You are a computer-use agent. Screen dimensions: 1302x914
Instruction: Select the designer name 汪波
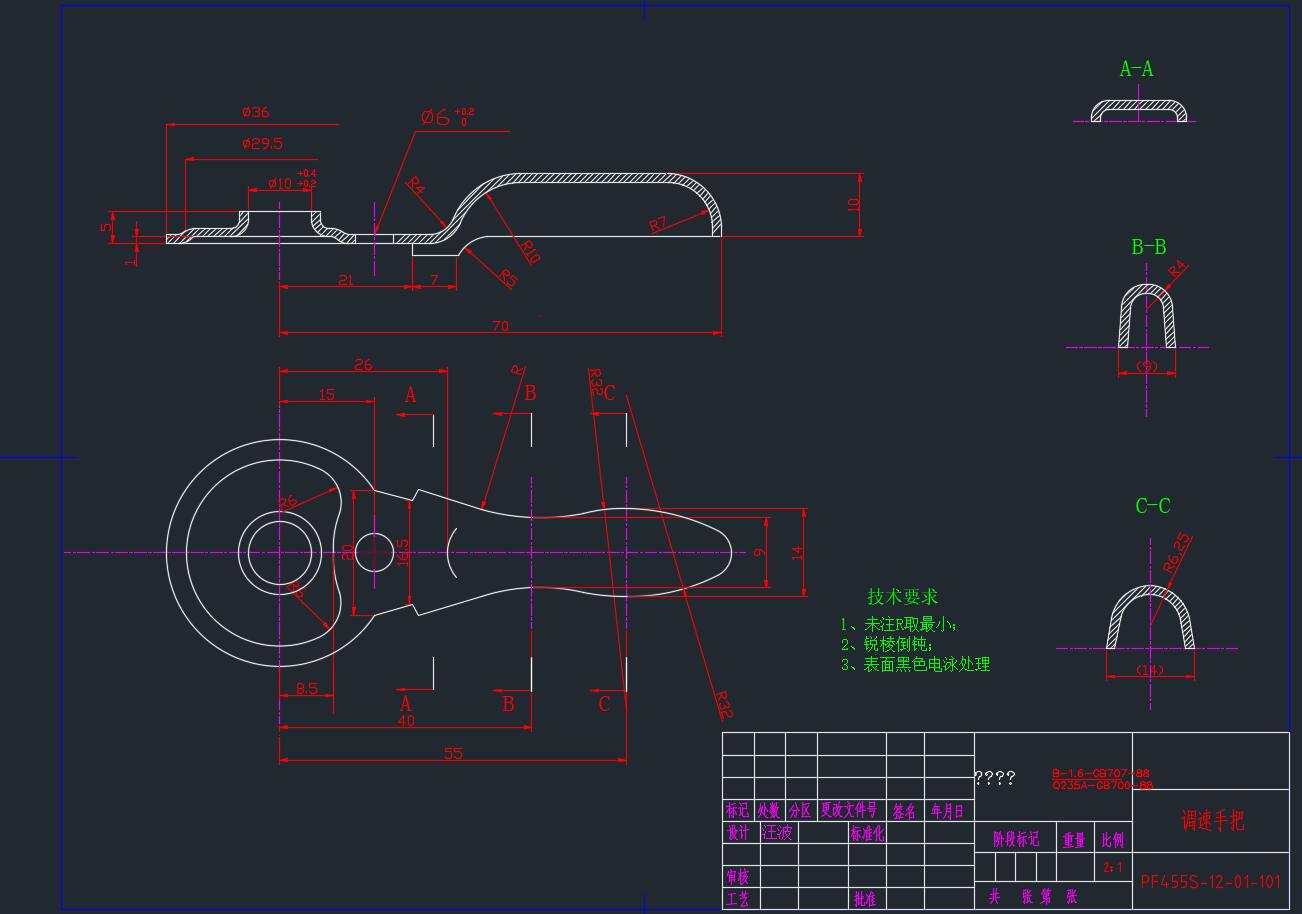(777, 832)
